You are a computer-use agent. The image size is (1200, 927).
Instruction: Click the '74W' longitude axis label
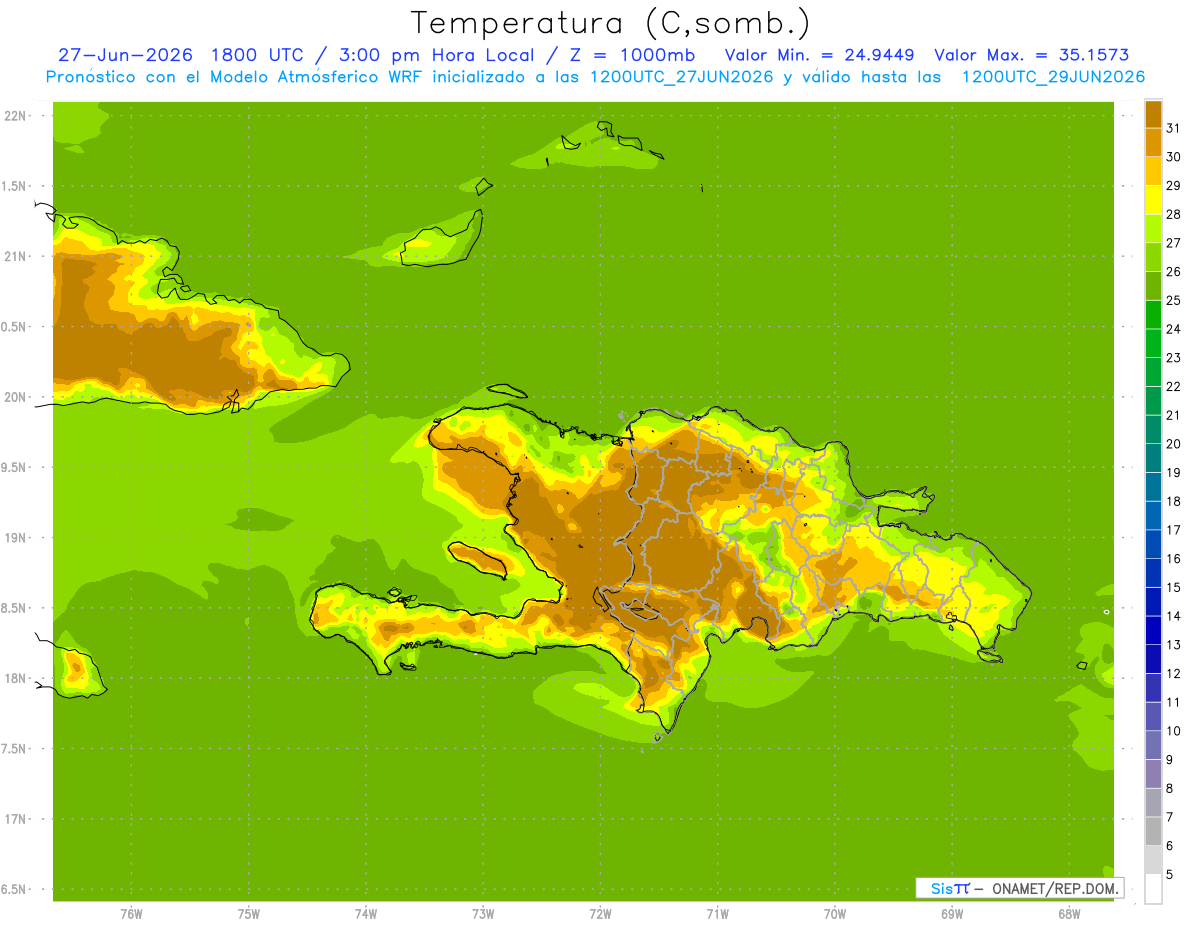click(x=366, y=914)
